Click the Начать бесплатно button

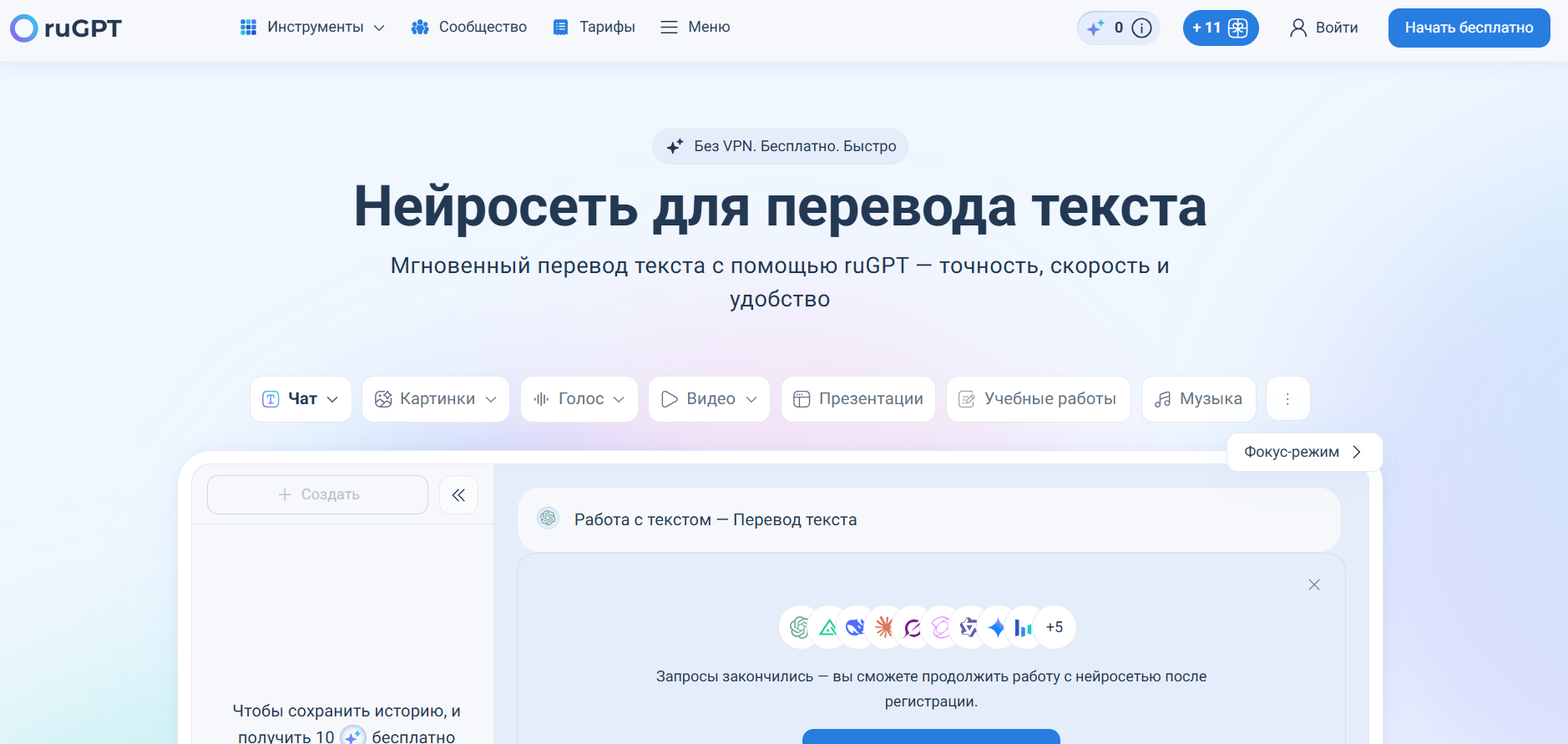1469,28
